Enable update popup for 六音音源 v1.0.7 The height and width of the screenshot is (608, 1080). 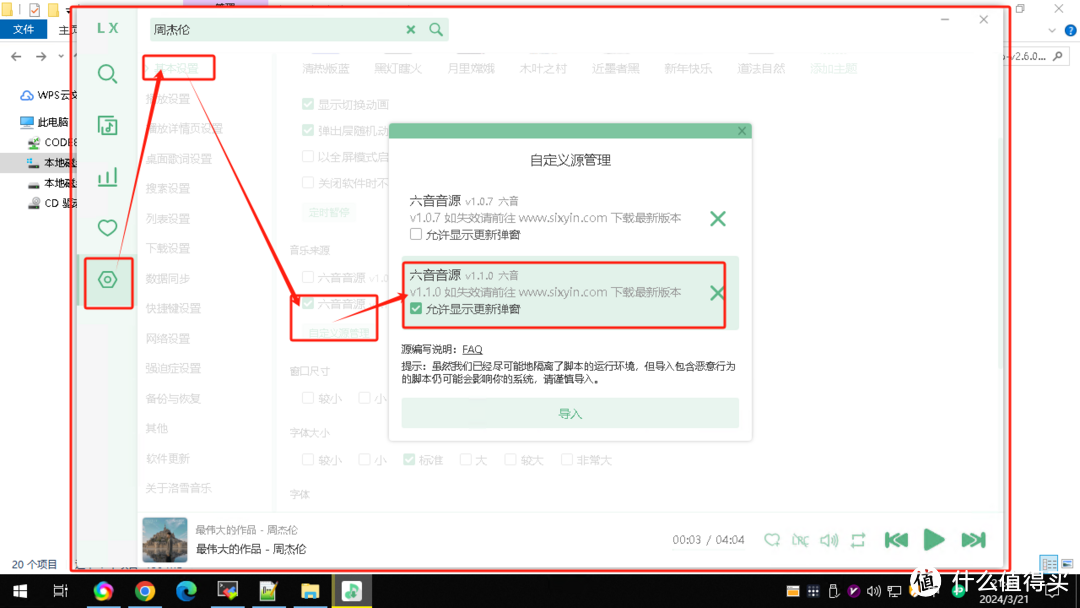tap(415, 234)
